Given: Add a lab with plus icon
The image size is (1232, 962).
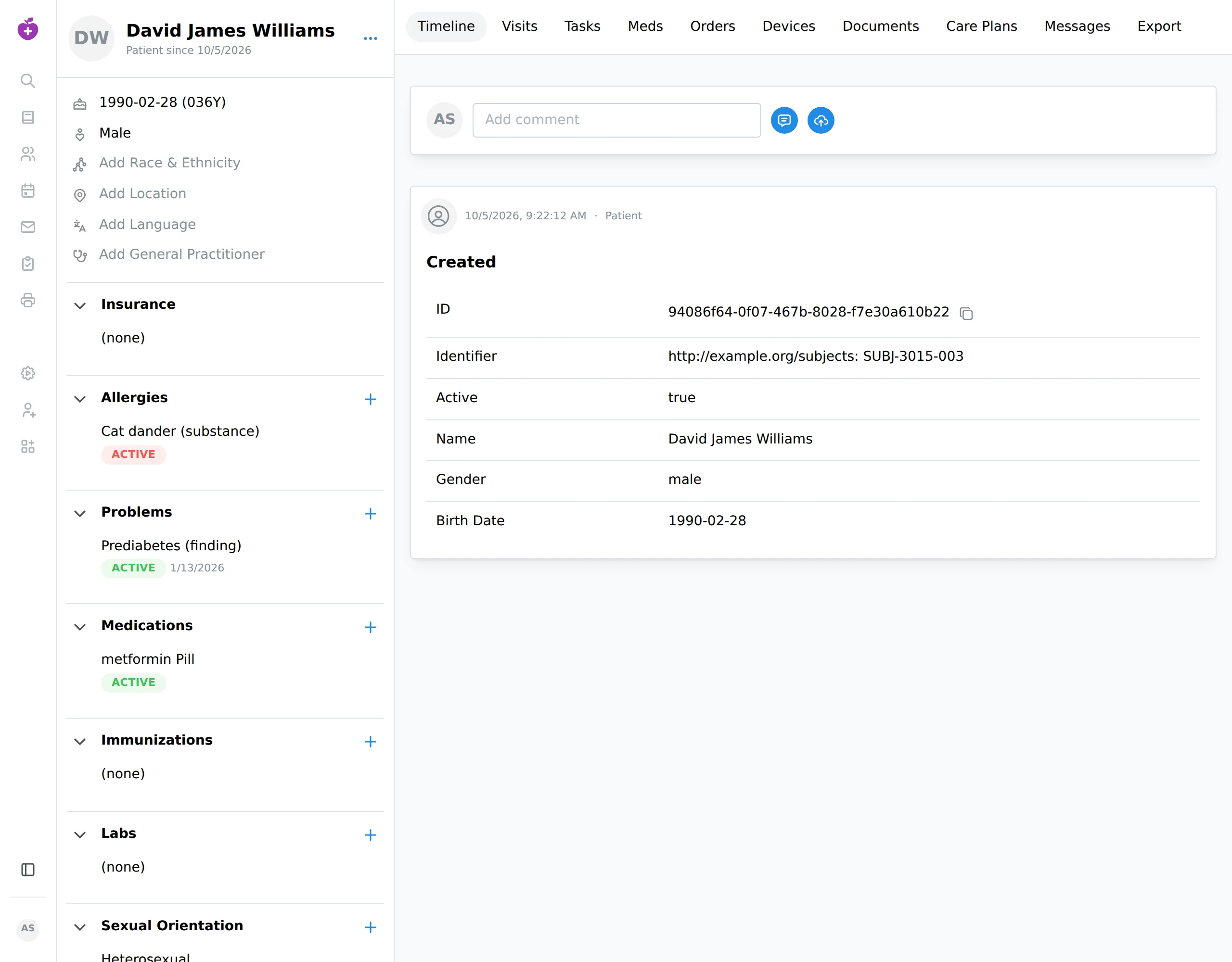Looking at the screenshot, I should [370, 835].
